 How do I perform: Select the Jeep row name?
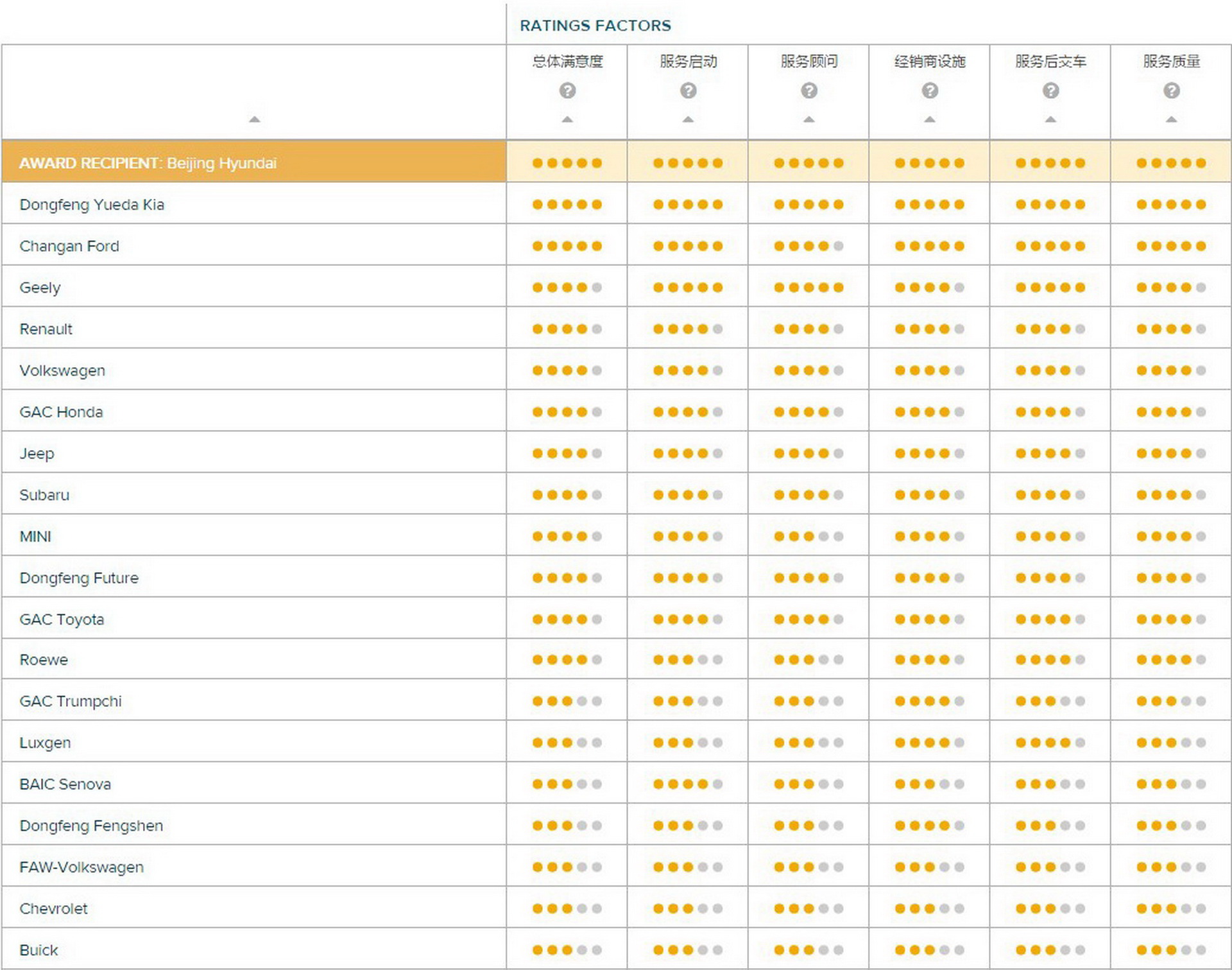click(x=37, y=454)
